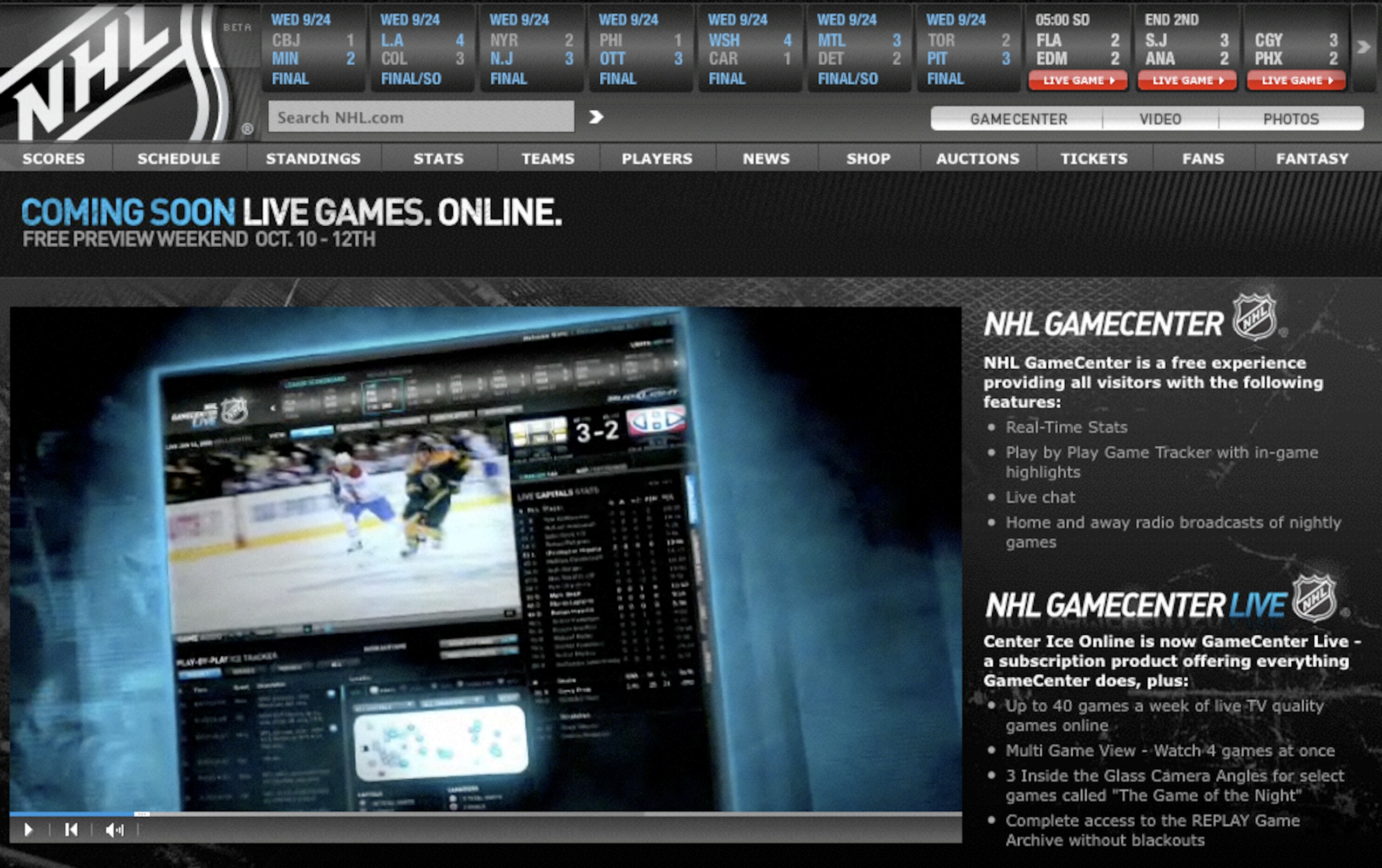Click the BETA label beside the logo

coord(237,27)
